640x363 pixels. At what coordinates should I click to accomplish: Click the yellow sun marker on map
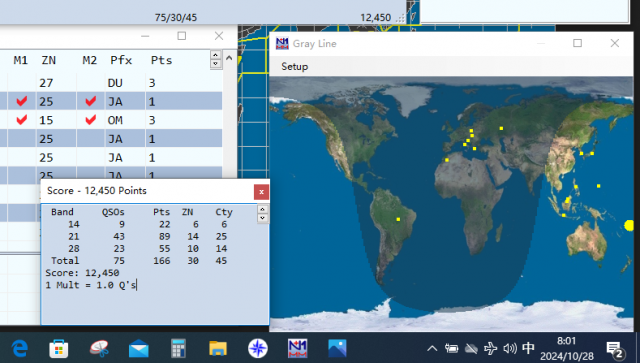(x=629, y=225)
